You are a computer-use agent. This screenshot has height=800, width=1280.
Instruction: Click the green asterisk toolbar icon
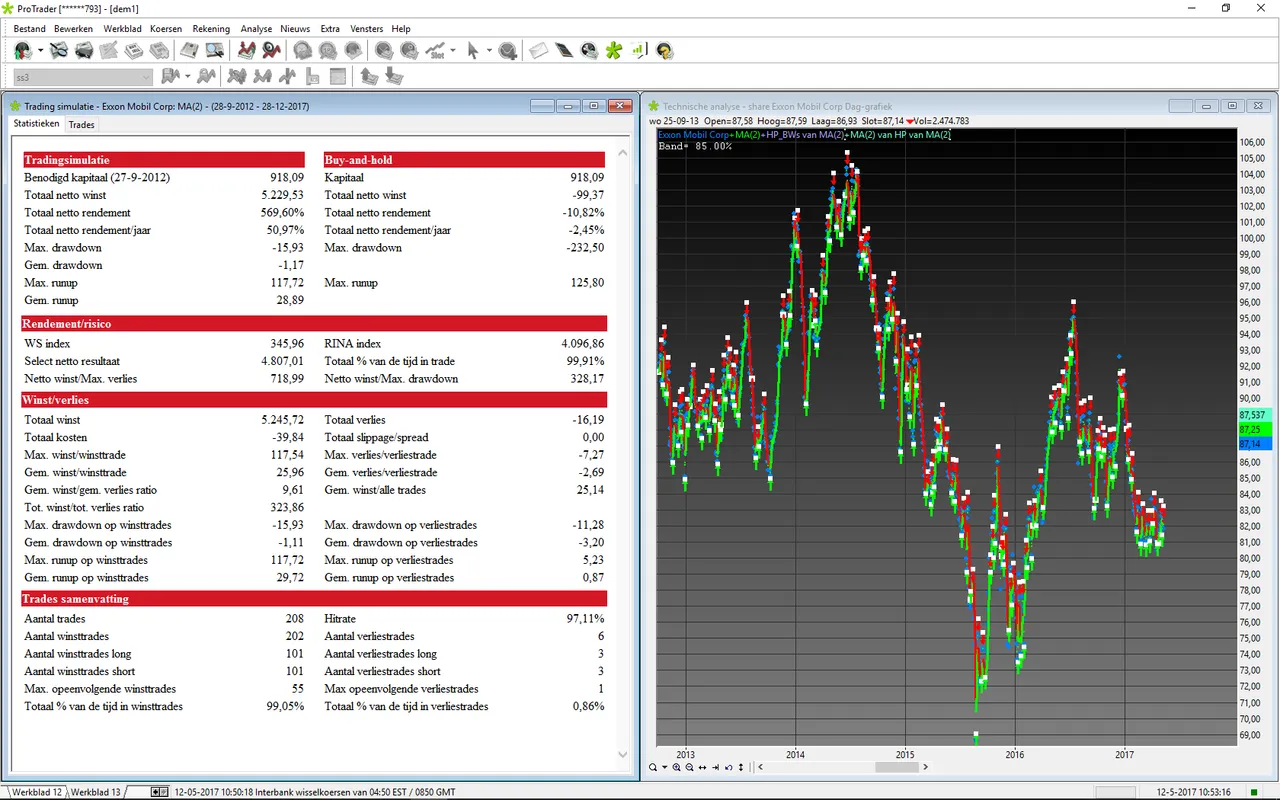point(614,50)
